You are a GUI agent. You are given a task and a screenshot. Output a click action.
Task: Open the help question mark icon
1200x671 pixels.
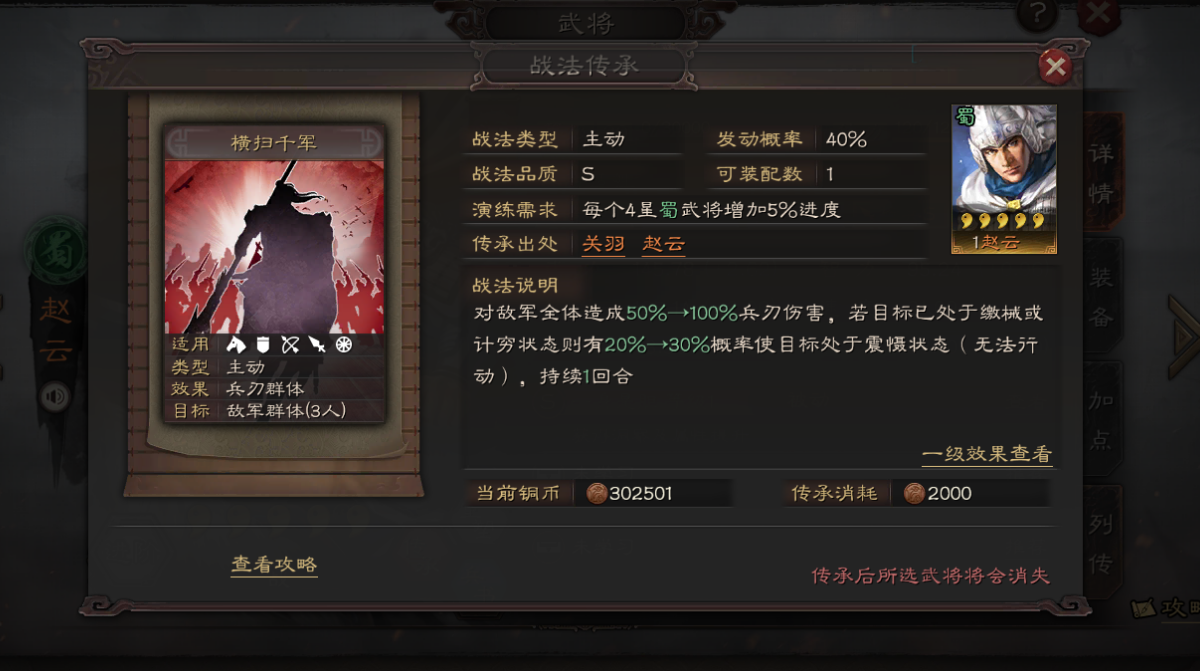[x=1037, y=14]
